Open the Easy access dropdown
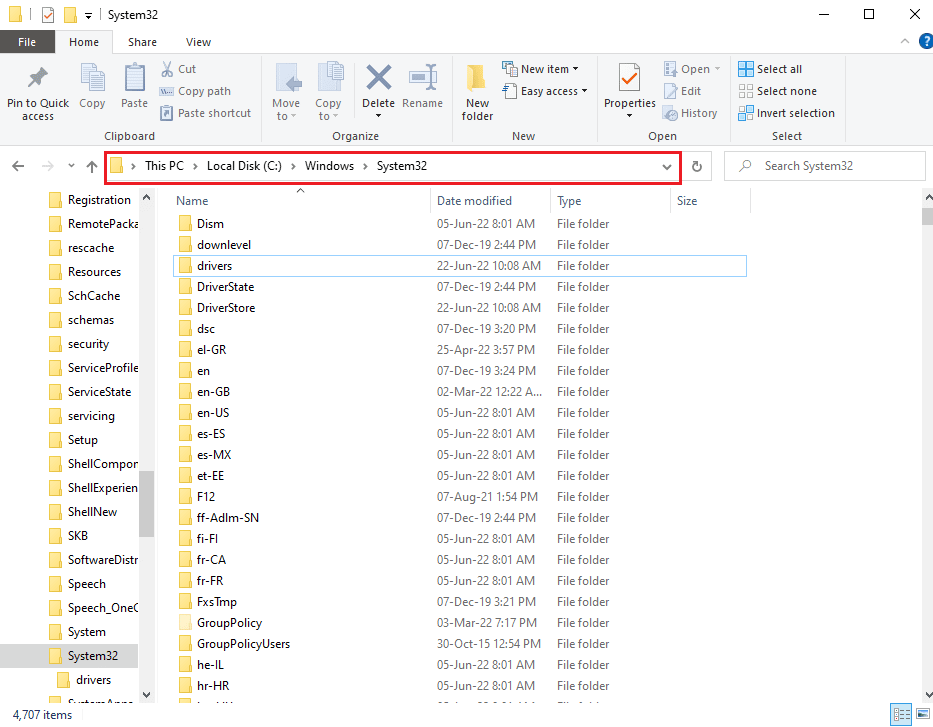 tap(584, 91)
